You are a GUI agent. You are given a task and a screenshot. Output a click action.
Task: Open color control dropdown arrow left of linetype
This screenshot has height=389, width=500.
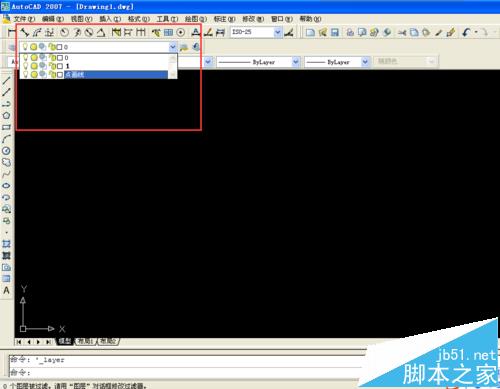(208, 62)
